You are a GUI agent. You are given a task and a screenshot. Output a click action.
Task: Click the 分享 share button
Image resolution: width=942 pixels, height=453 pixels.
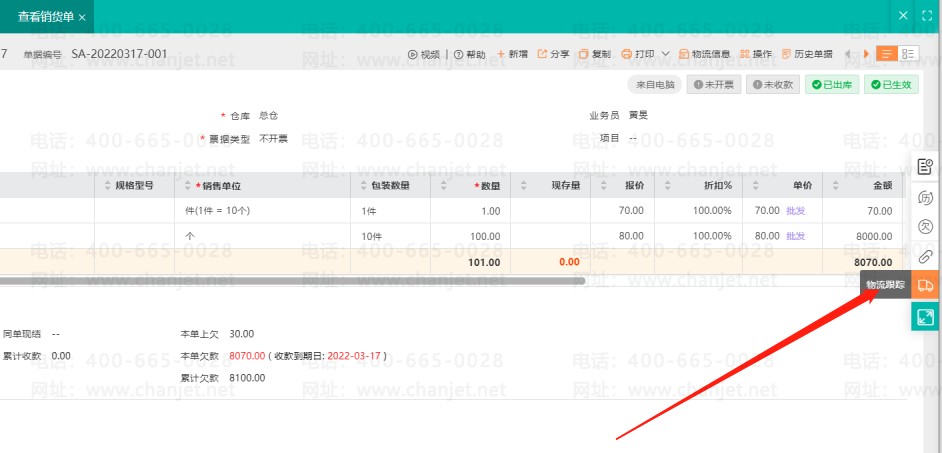(x=553, y=54)
